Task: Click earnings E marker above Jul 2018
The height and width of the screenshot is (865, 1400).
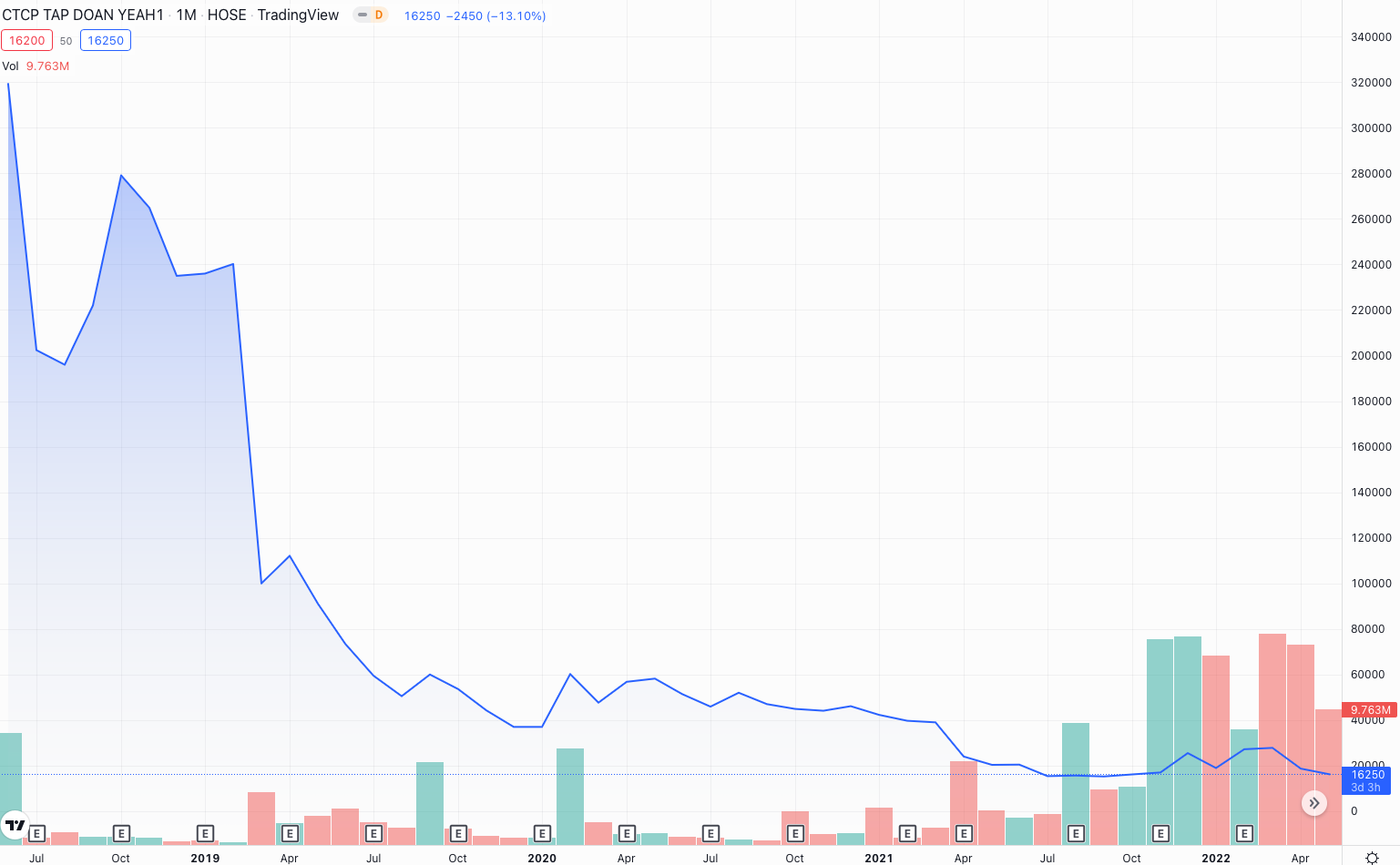Action: [x=36, y=833]
